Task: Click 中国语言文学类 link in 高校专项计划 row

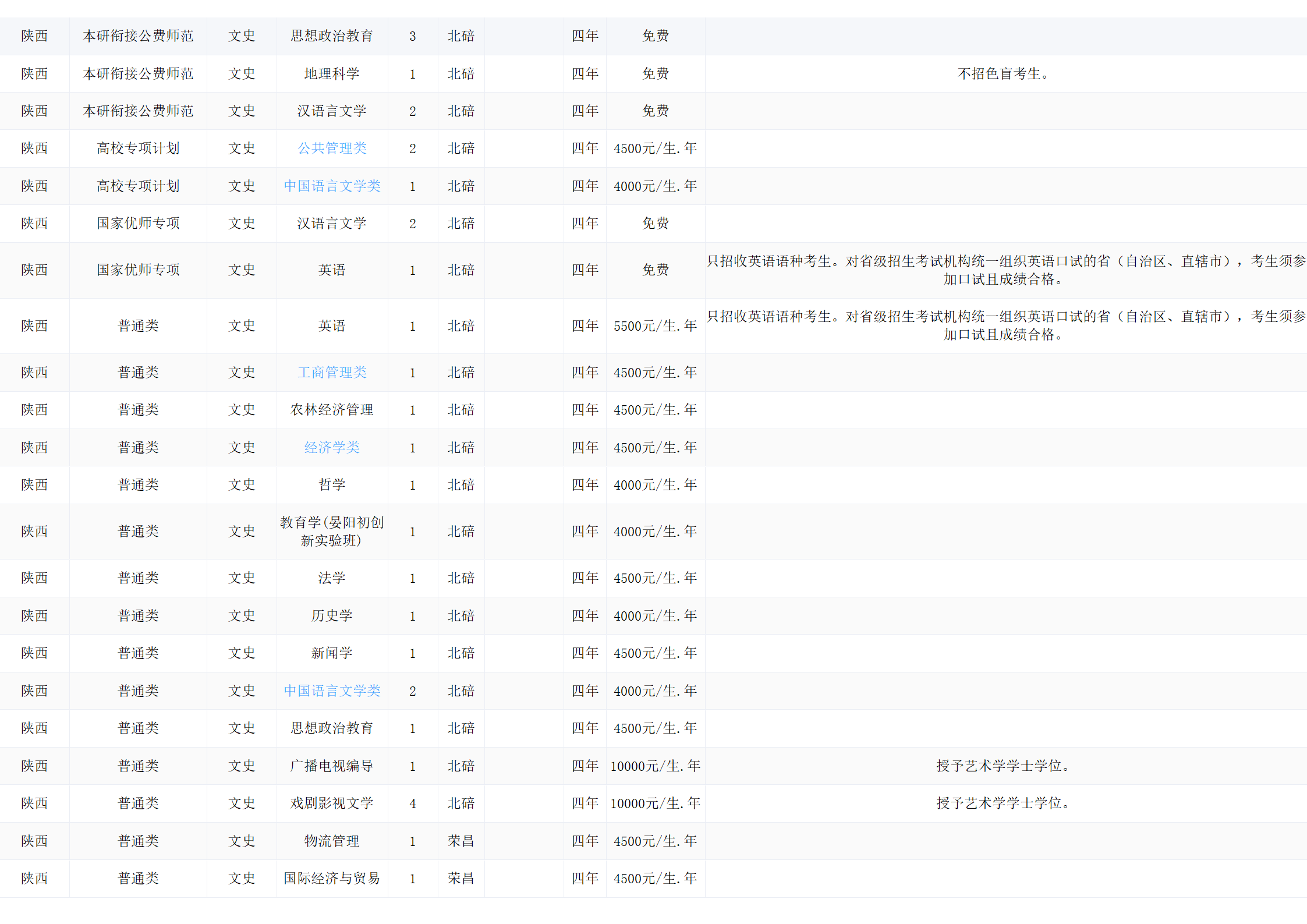Action: 332,186
